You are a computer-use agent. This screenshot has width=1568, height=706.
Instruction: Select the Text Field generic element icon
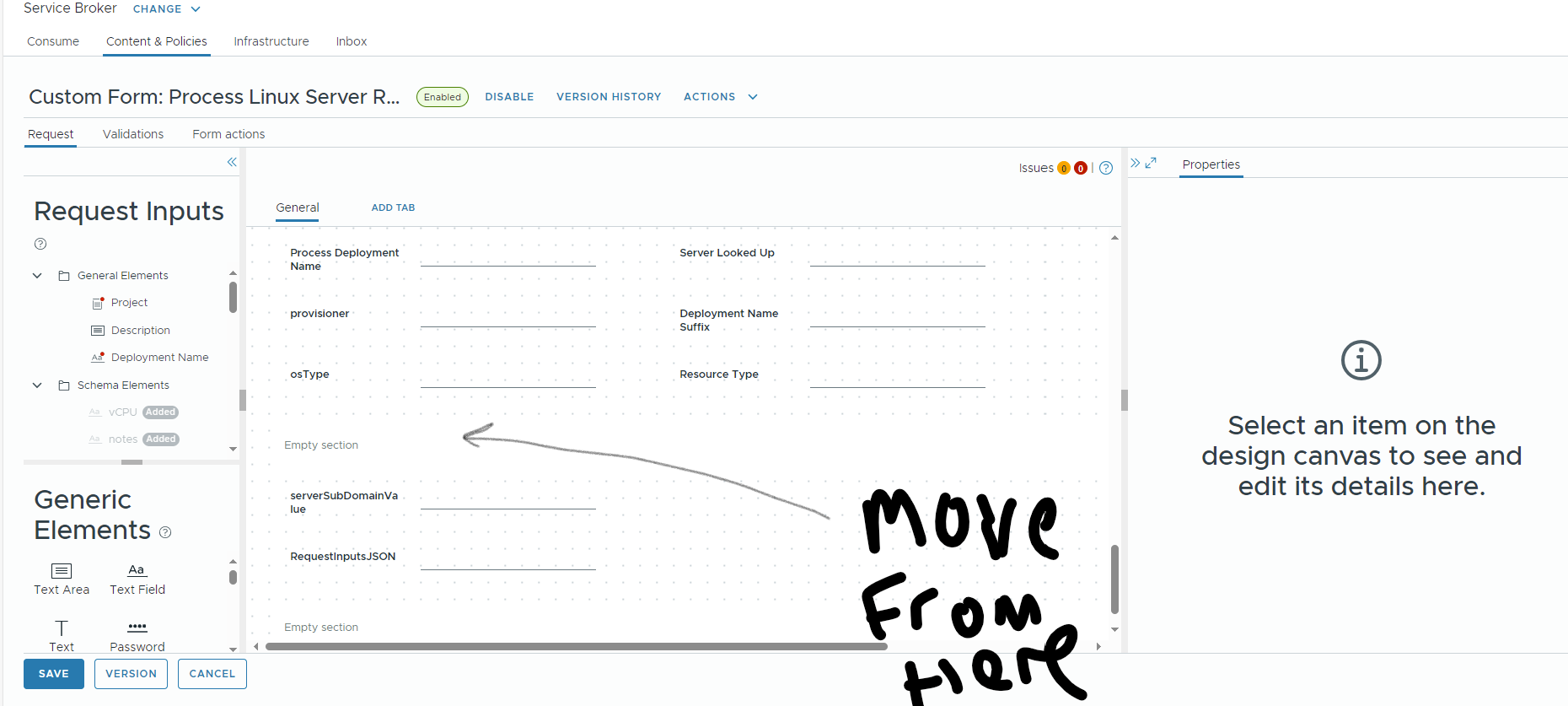pos(137,570)
